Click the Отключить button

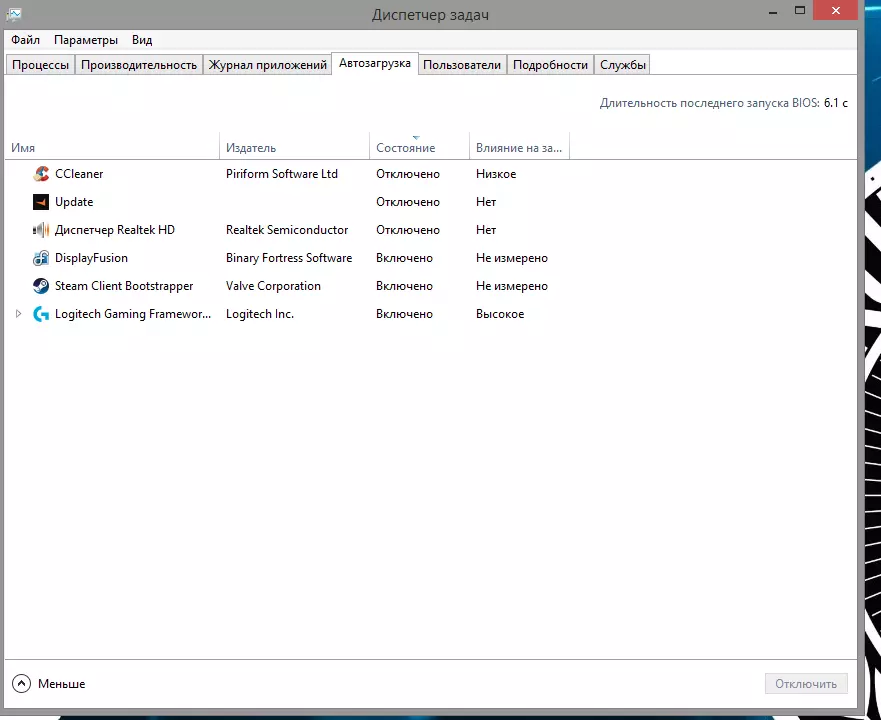tap(806, 683)
